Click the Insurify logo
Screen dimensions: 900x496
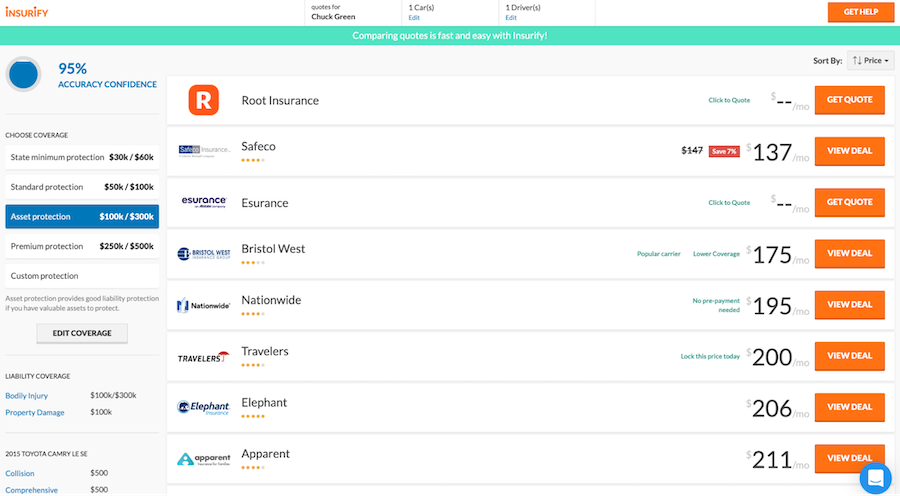point(26,12)
